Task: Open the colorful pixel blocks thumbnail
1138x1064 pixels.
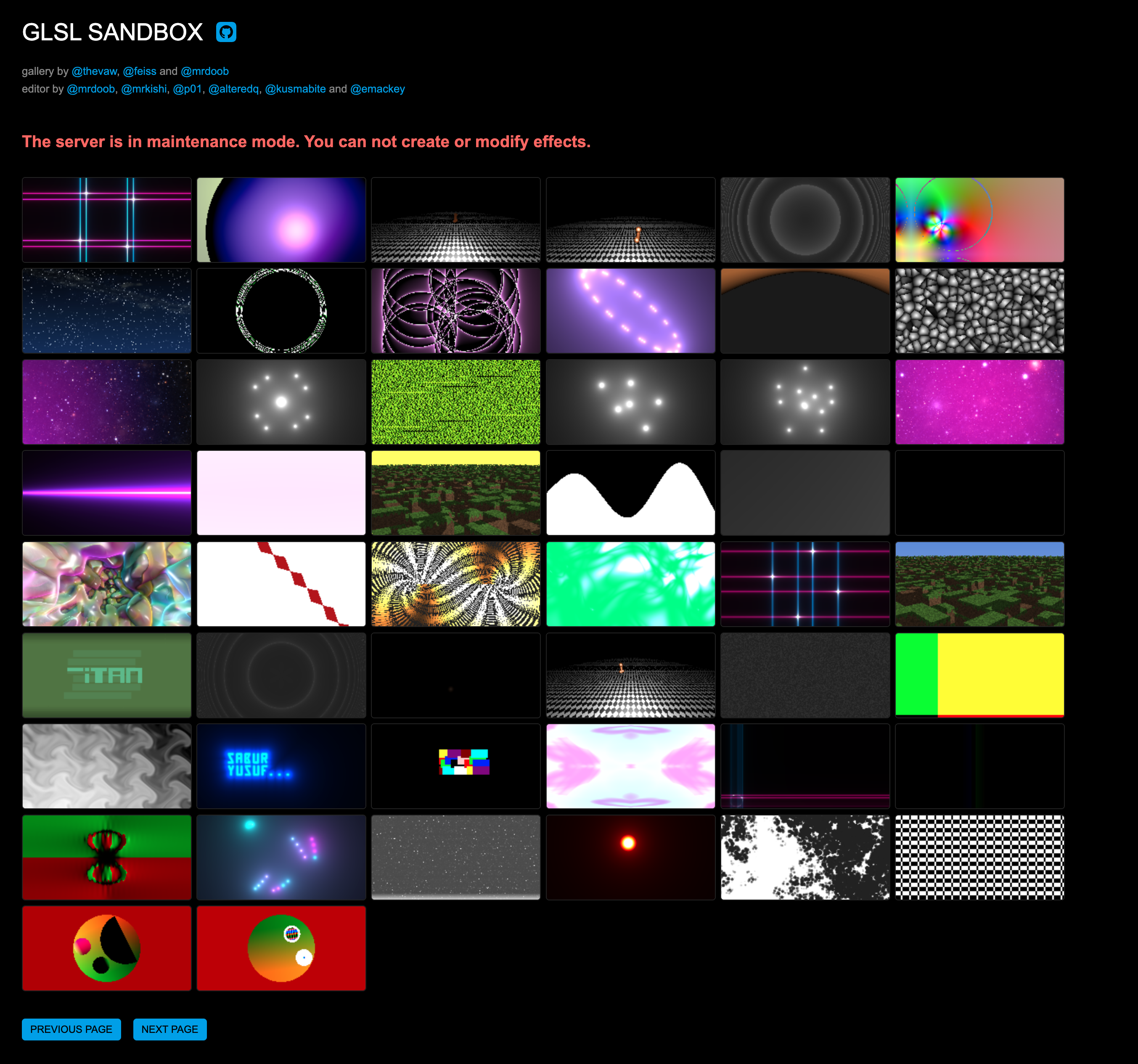Action: point(455,766)
